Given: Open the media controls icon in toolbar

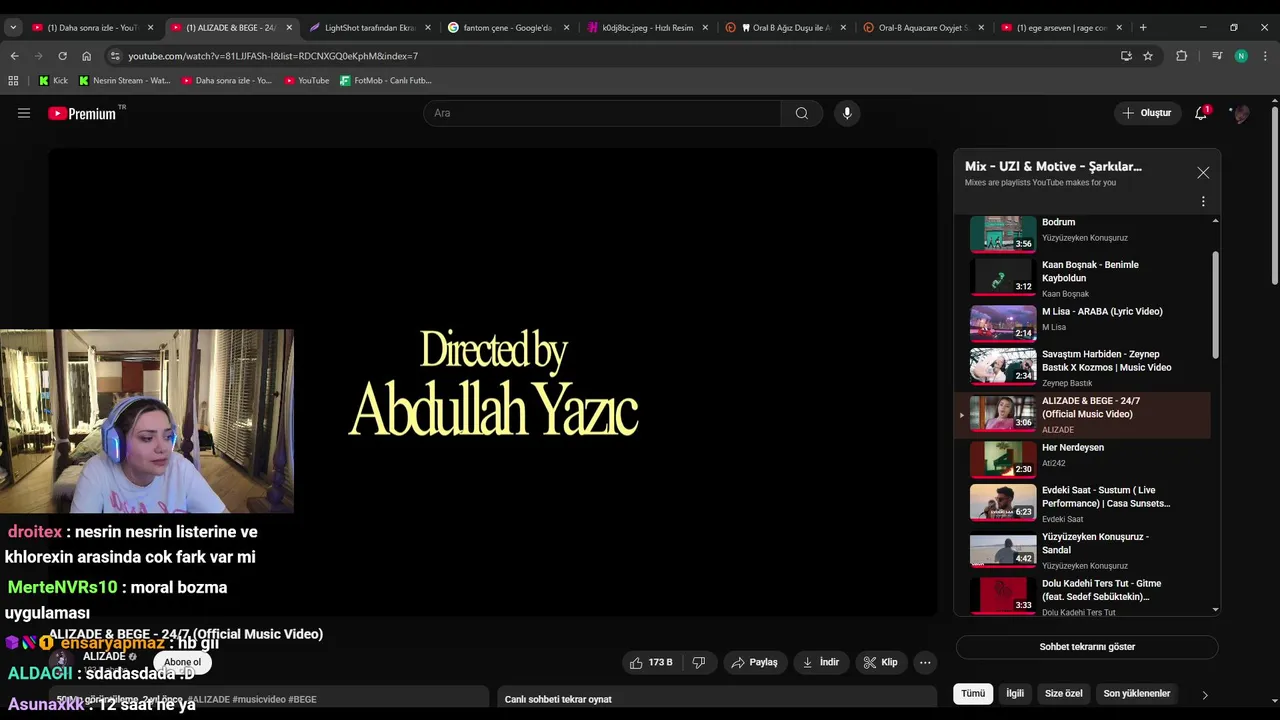Looking at the screenshot, I should [x=1217, y=56].
